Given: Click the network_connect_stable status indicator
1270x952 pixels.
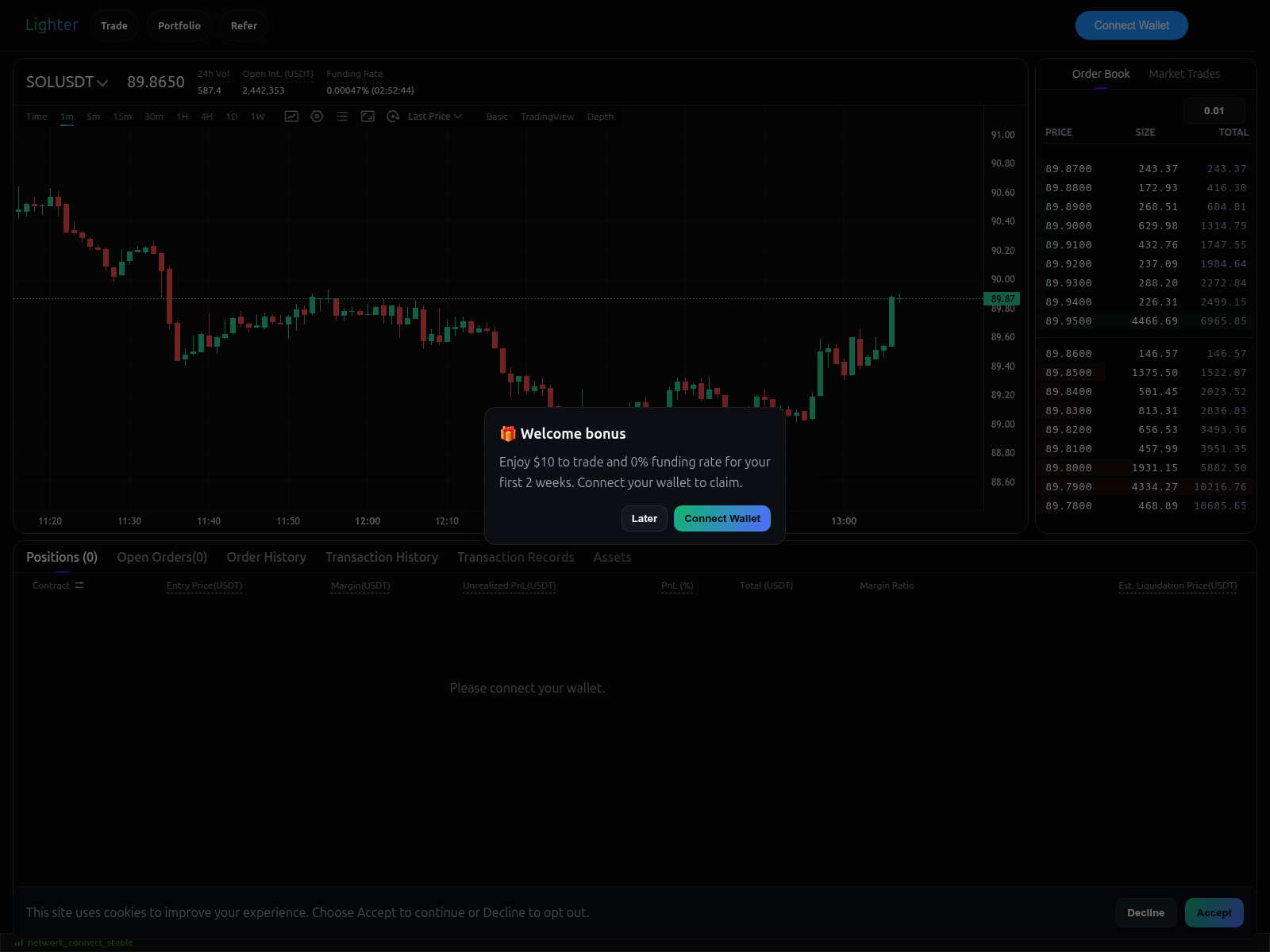Looking at the screenshot, I should click(x=79, y=942).
